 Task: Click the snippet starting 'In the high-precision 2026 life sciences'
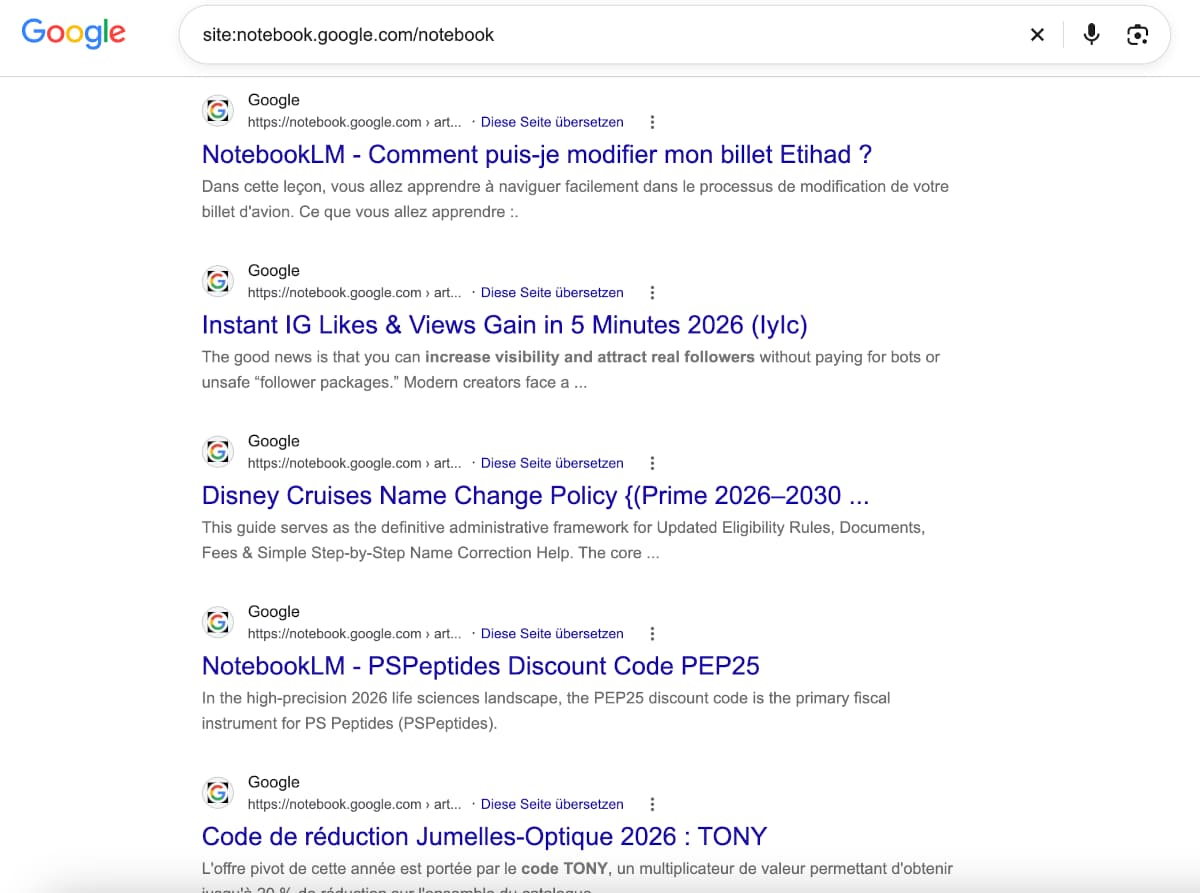tap(546, 711)
